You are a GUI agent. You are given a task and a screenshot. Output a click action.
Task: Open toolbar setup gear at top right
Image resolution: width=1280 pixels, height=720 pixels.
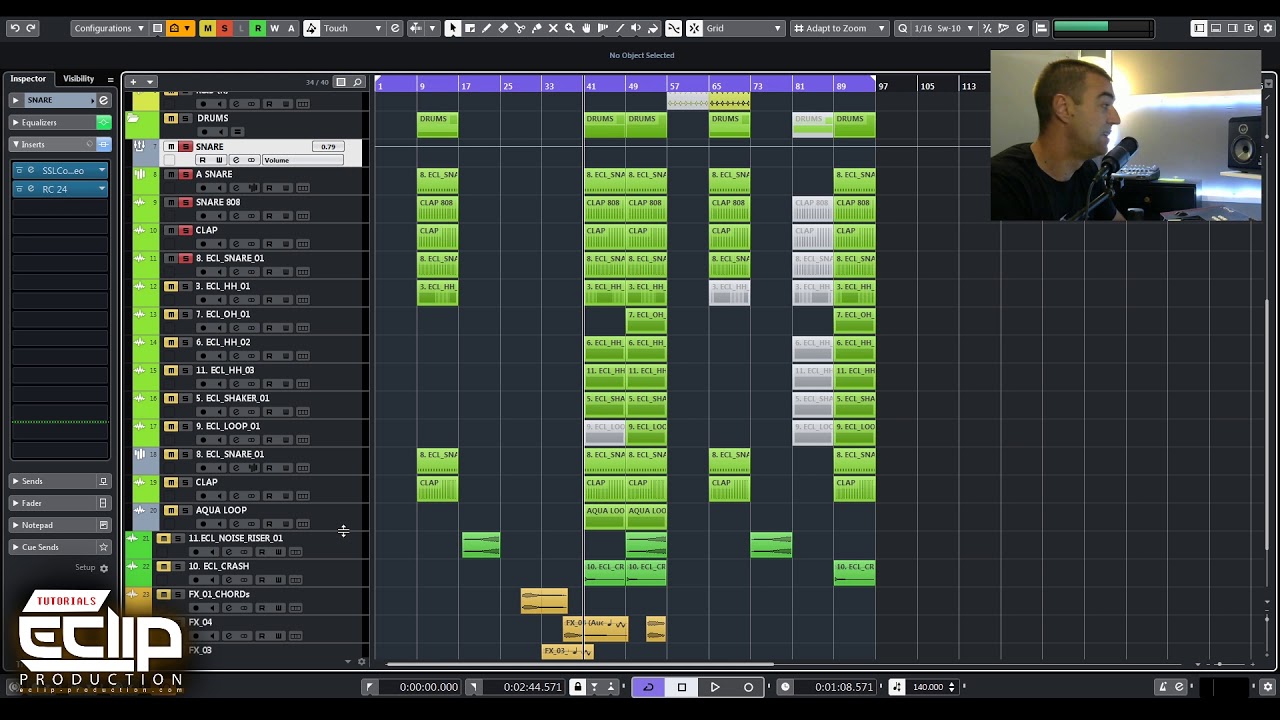[x=1267, y=28]
